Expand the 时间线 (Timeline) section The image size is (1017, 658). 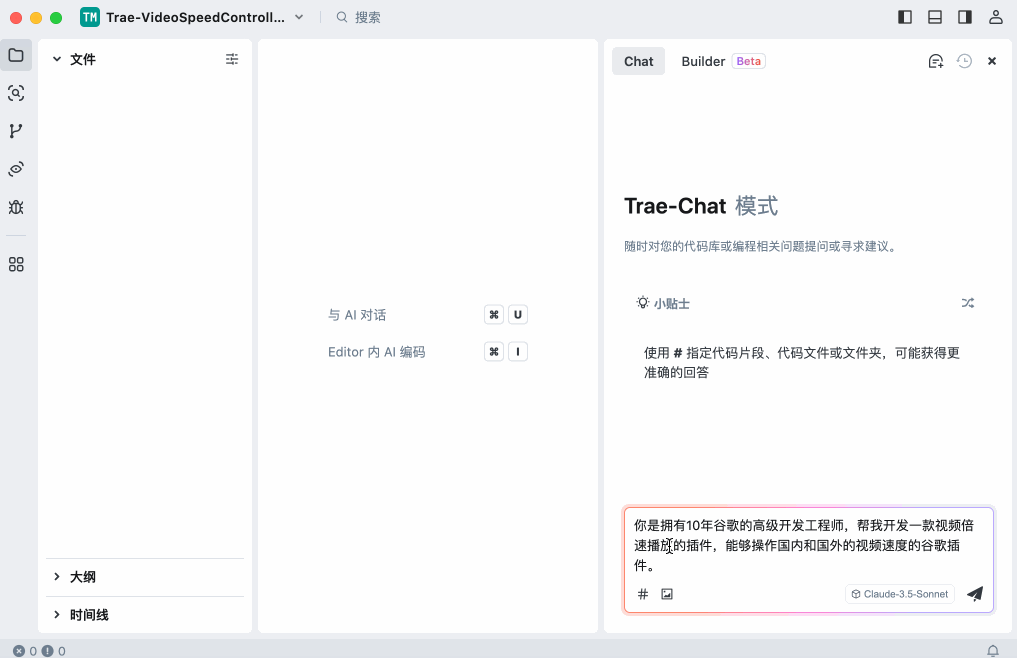point(90,614)
